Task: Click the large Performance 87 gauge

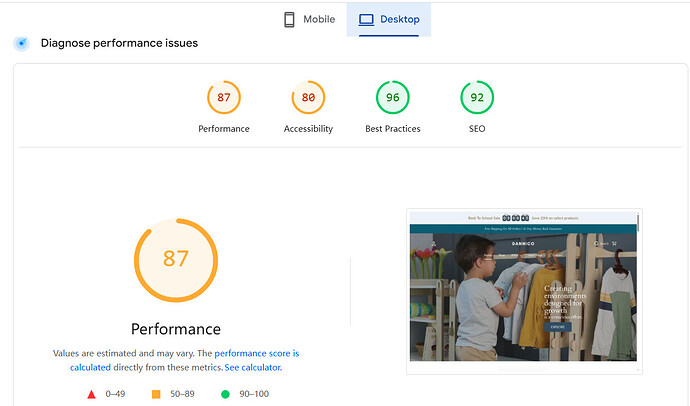Action: coord(176,259)
